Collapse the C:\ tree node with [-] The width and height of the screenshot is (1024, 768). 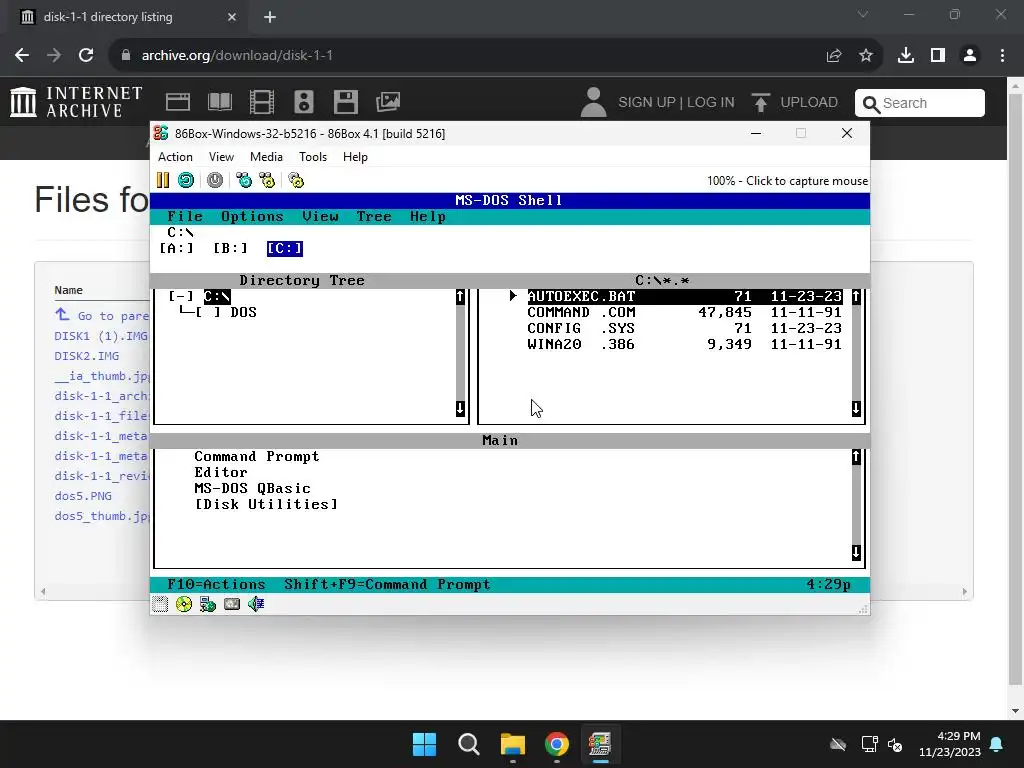click(181, 296)
